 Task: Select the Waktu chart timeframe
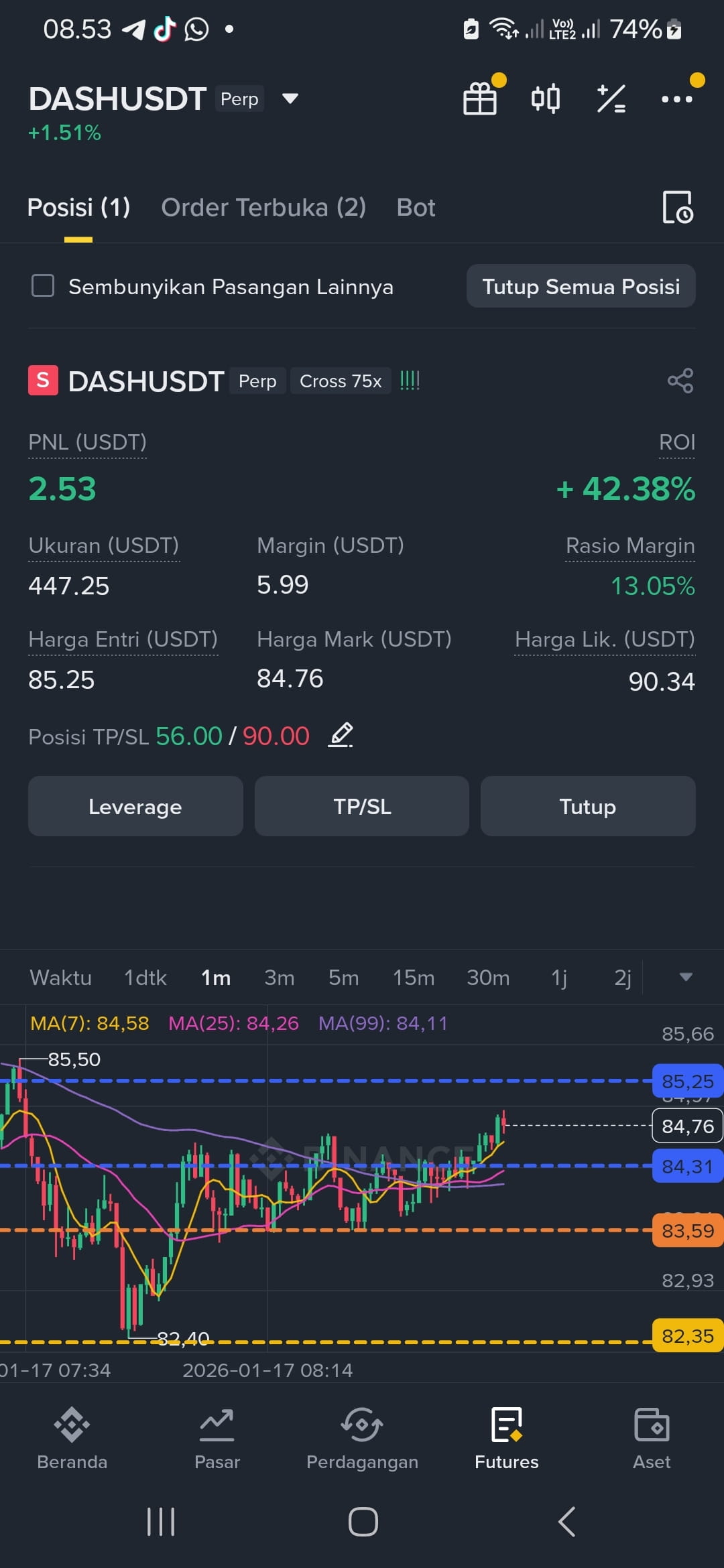60,978
